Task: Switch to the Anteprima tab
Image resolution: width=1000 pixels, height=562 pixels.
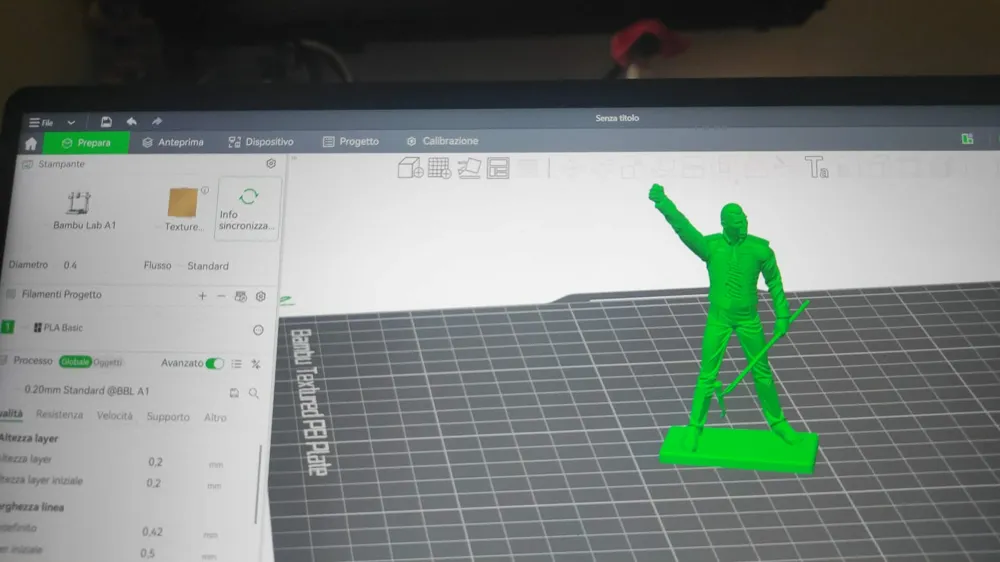Action: (173, 142)
